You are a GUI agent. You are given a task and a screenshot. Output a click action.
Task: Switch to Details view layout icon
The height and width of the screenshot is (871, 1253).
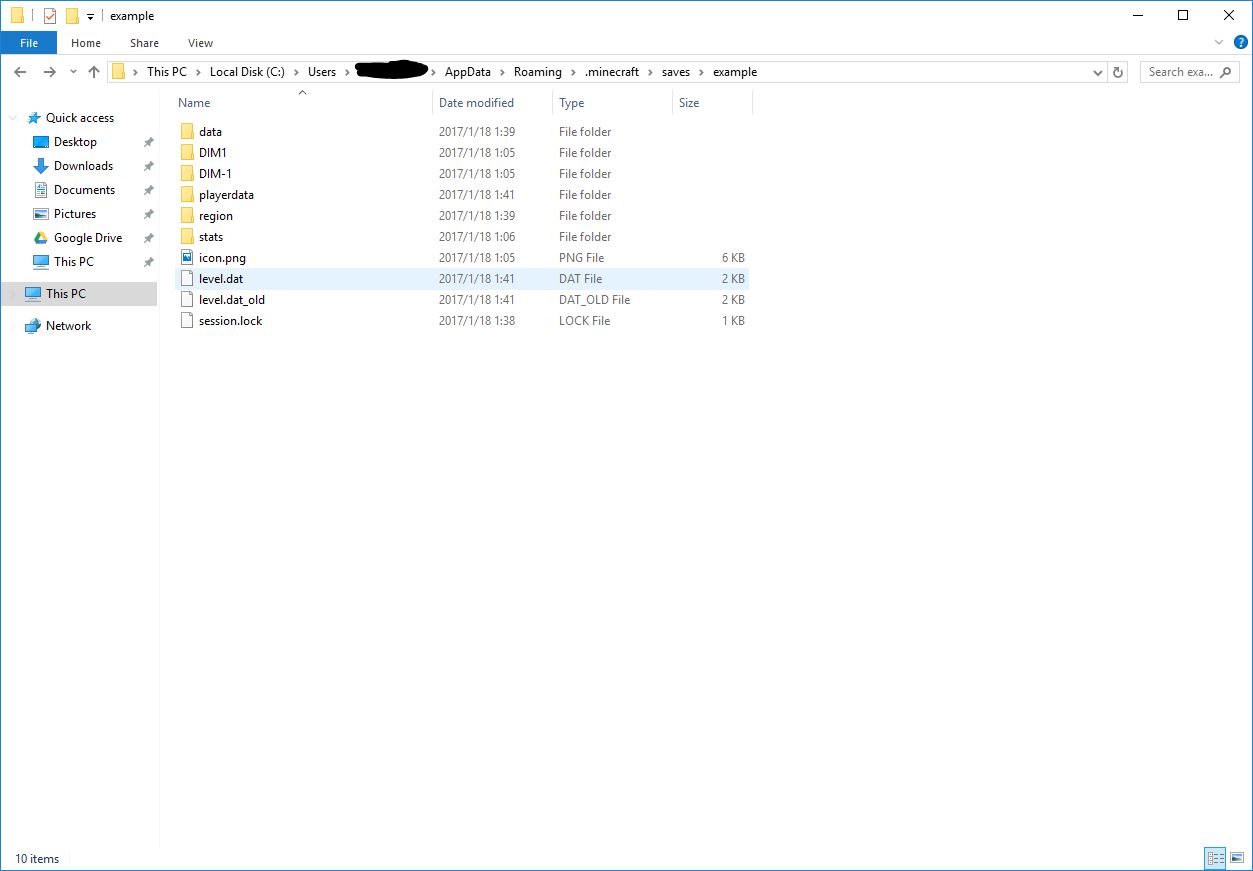click(x=1216, y=858)
